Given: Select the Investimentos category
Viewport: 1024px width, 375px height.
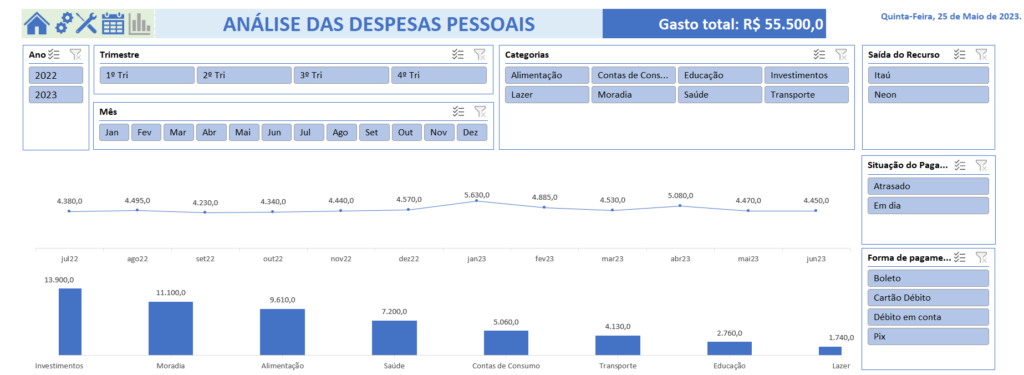Looking at the screenshot, I should (807, 75).
